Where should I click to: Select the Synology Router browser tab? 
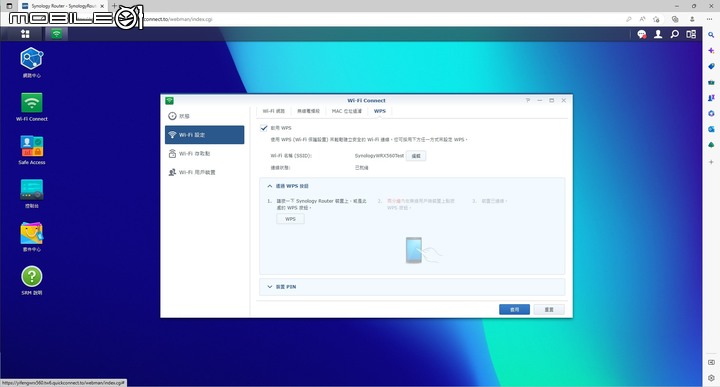[x=63, y=6]
